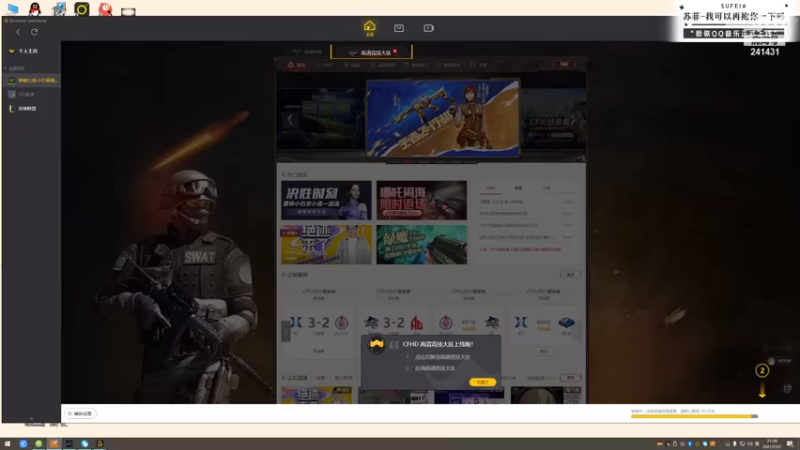Open the second 3-2 match card with AG
The image size is (800, 450).
point(394,322)
